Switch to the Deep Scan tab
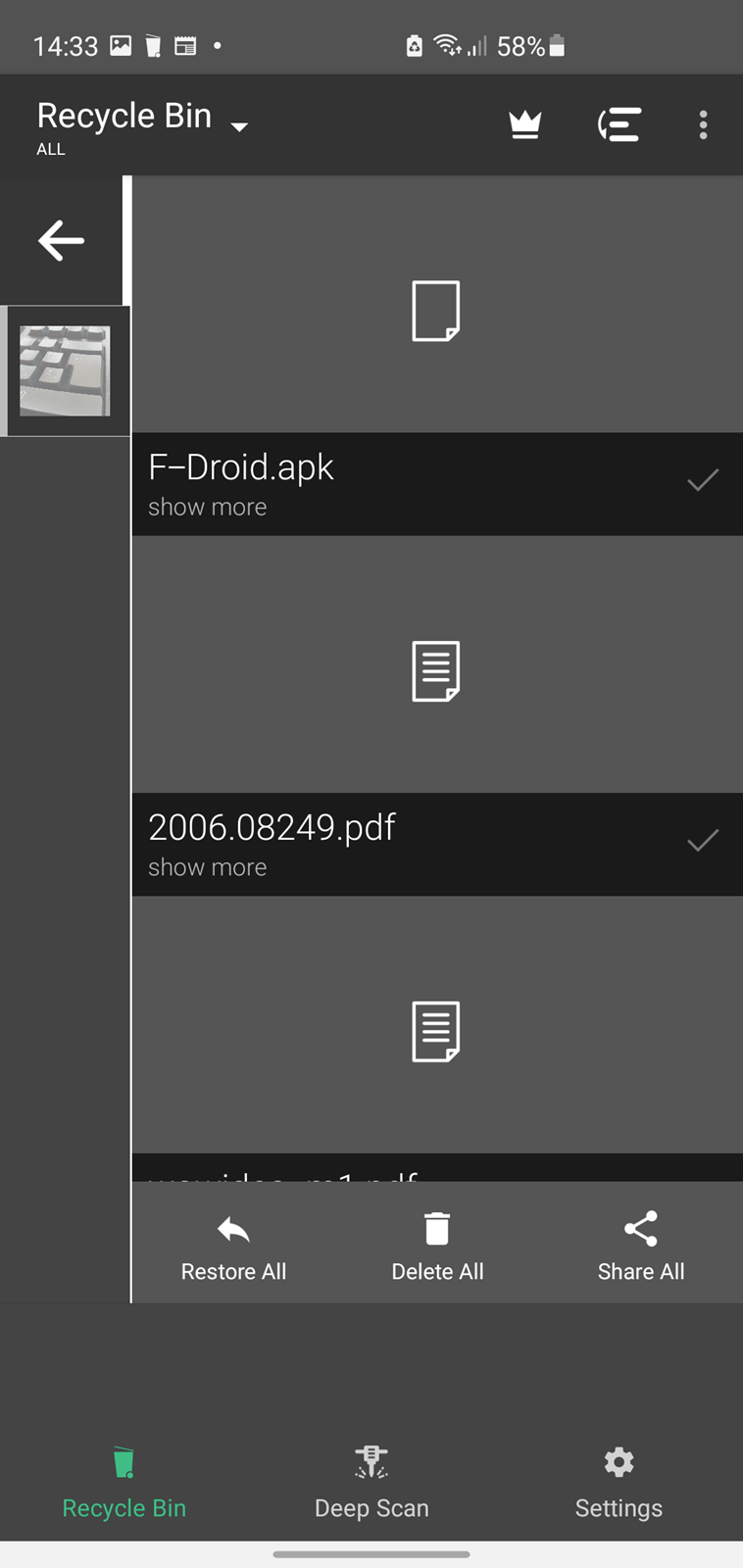Viewport: 743px width, 1568px height. pyautogui.click(x=371, y=1482)
